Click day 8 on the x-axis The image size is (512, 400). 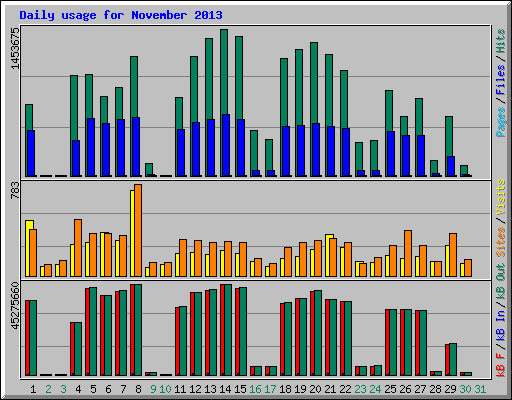point(138,389)
